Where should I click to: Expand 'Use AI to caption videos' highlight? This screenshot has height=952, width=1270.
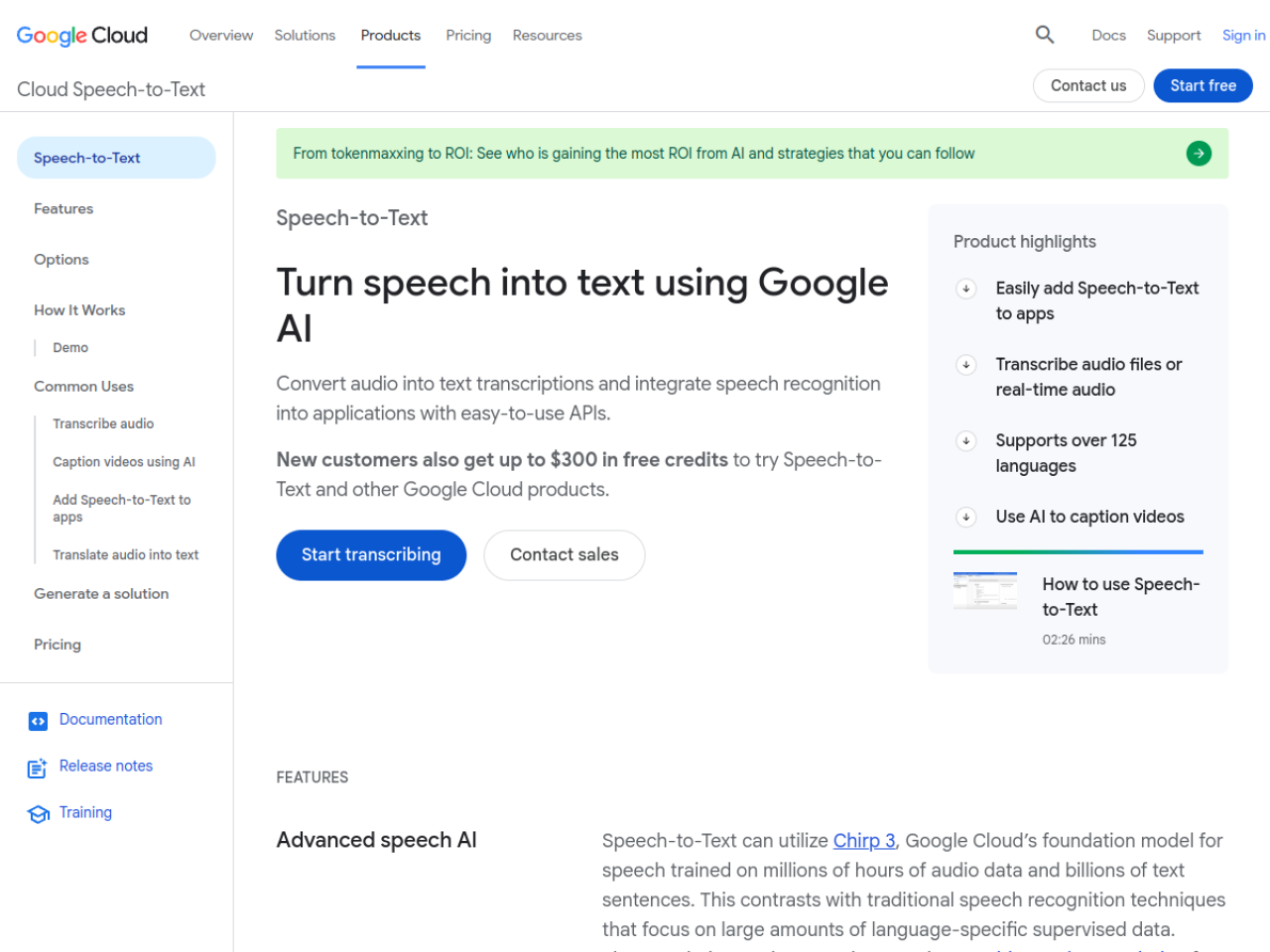tap(965, 517)
